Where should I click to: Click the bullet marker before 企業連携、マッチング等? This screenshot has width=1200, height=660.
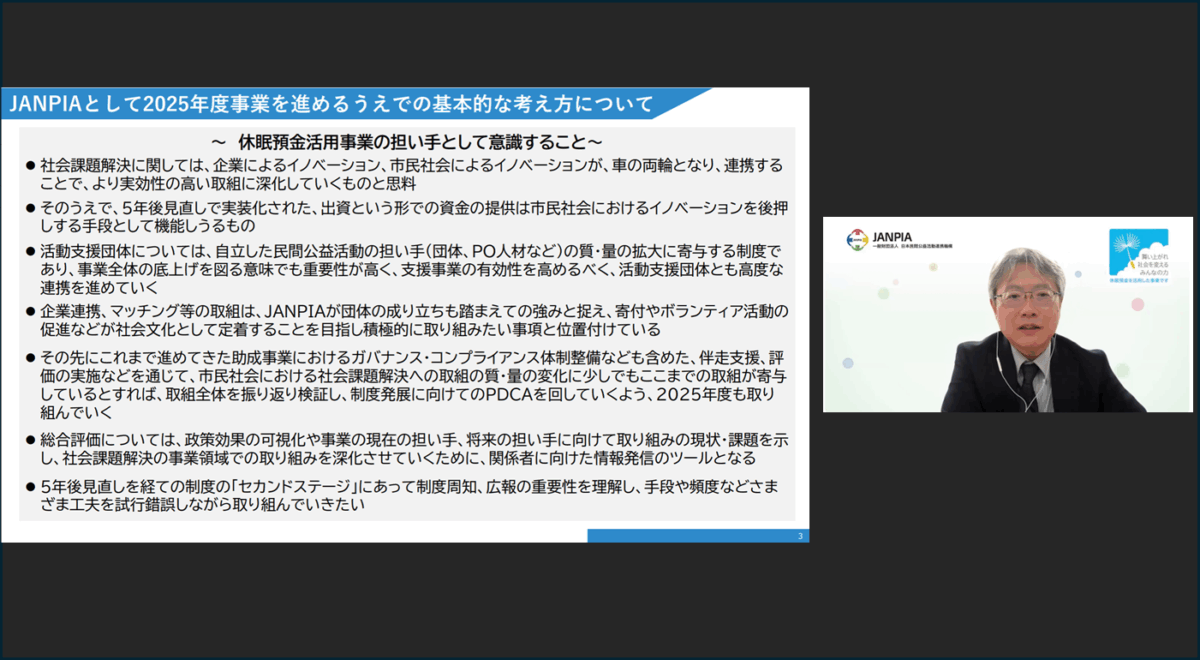tap(31, 311)
